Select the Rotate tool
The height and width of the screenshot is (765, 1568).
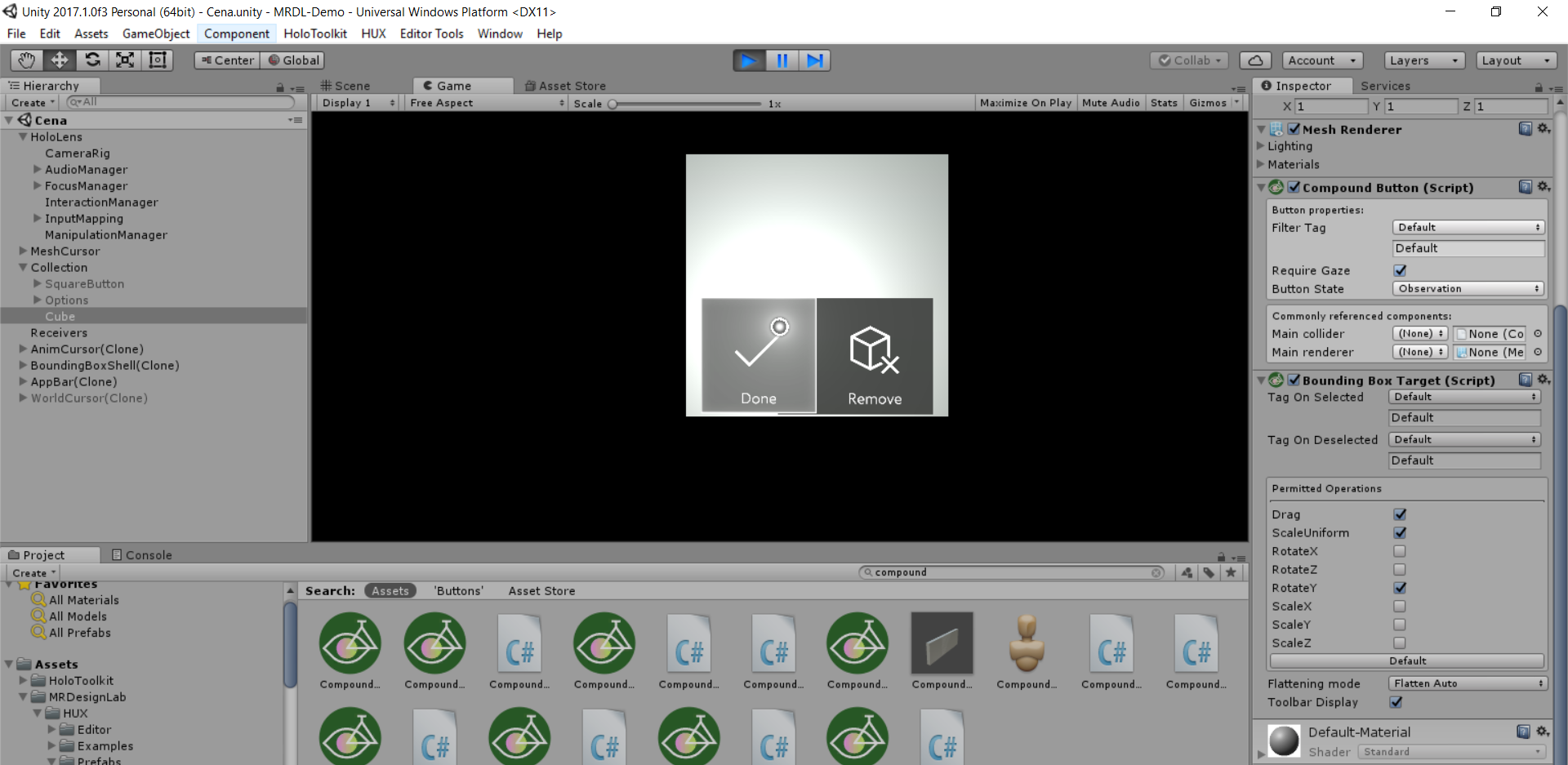[91, 60]
